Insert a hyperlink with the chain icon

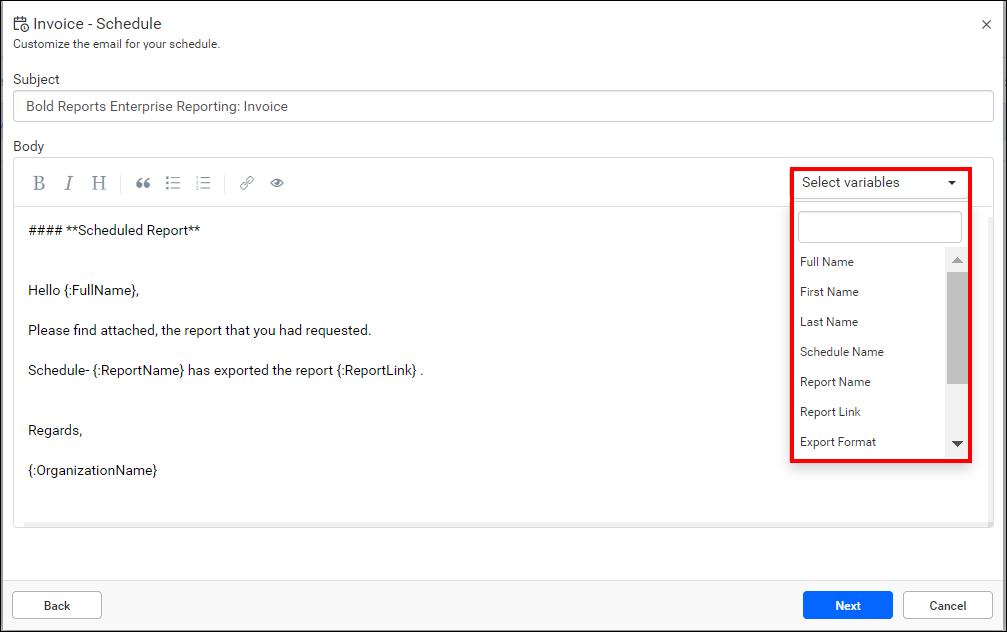click(247, 183)
